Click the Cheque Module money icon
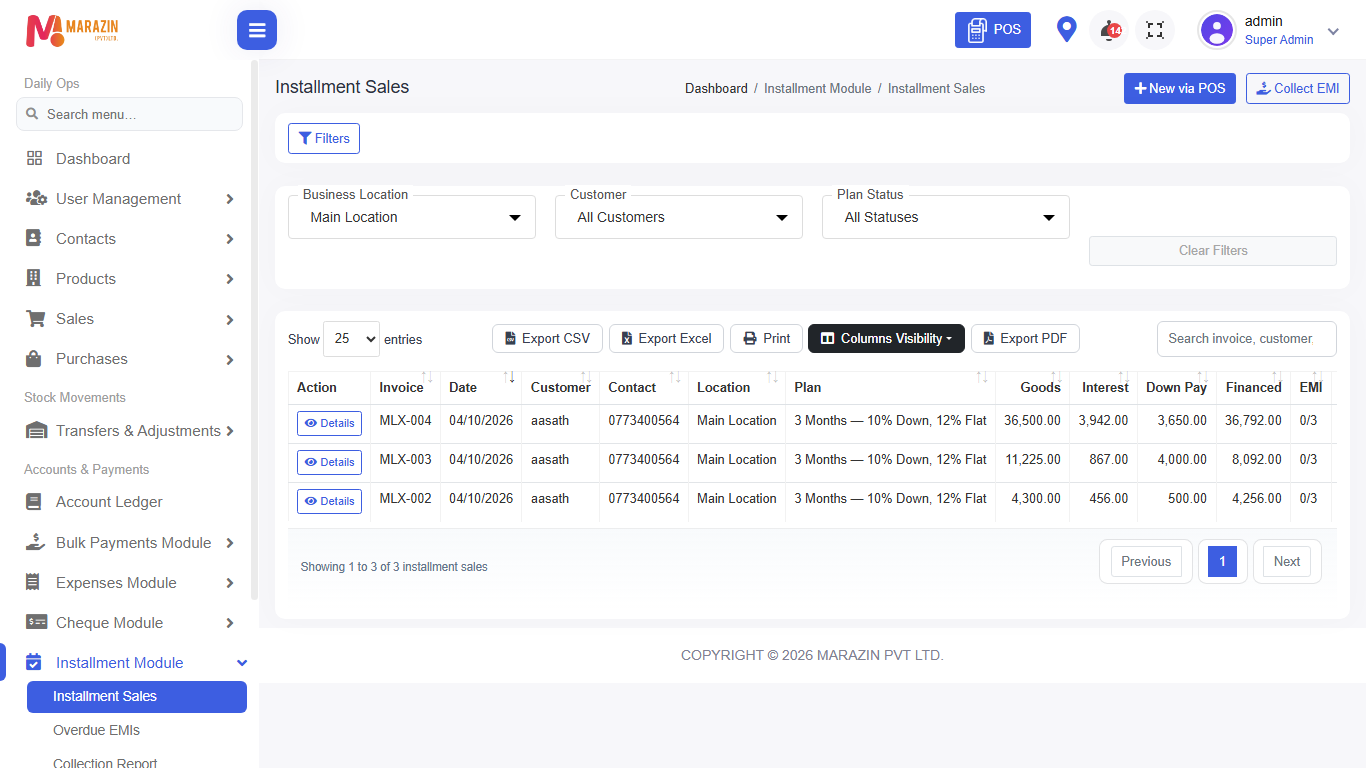The height and width of the screenshot is (768, 1366). tap(36, 623)
